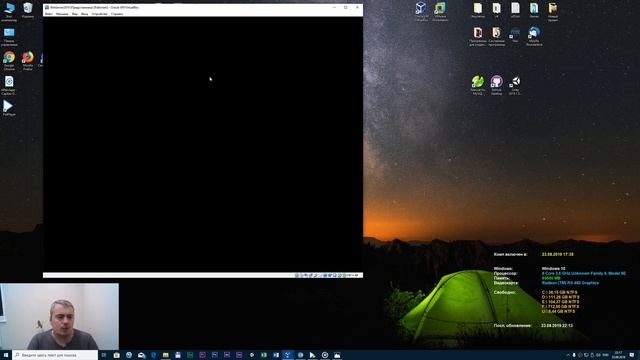
Task: Select the Google Chrome desktop shortcut
Action: tap(9, 61)
